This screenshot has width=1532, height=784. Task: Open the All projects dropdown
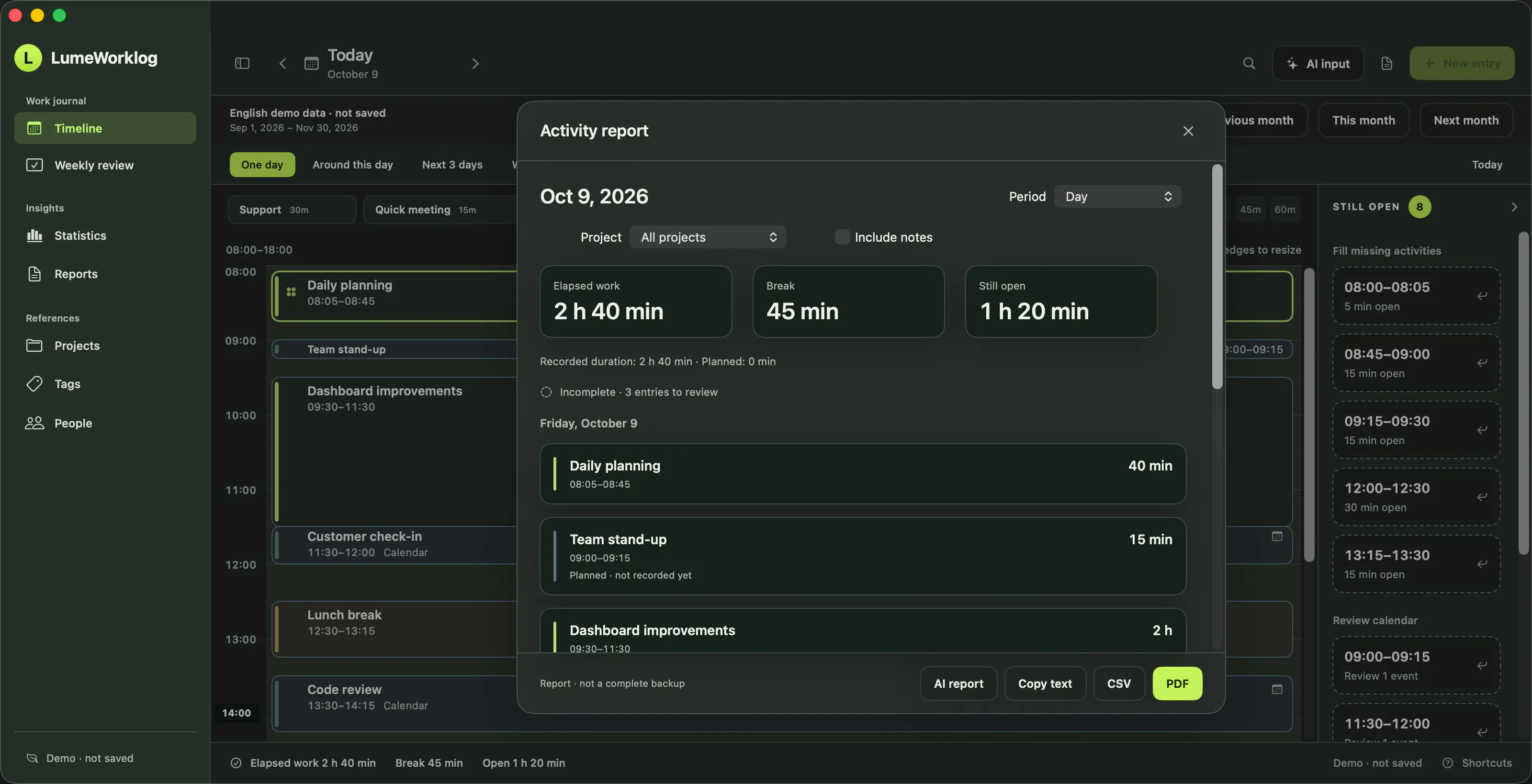point(708,237)
